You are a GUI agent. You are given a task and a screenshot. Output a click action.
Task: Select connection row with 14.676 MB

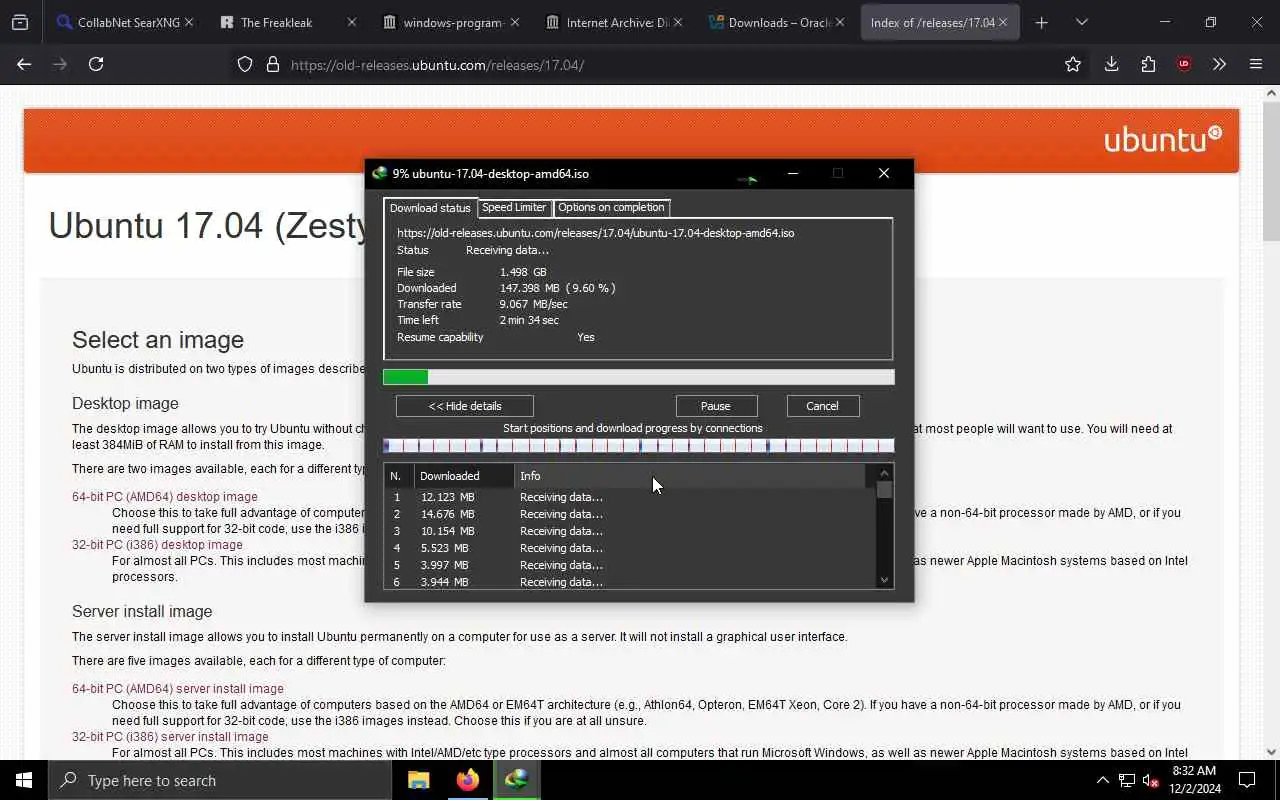click(x=630, y=514)
